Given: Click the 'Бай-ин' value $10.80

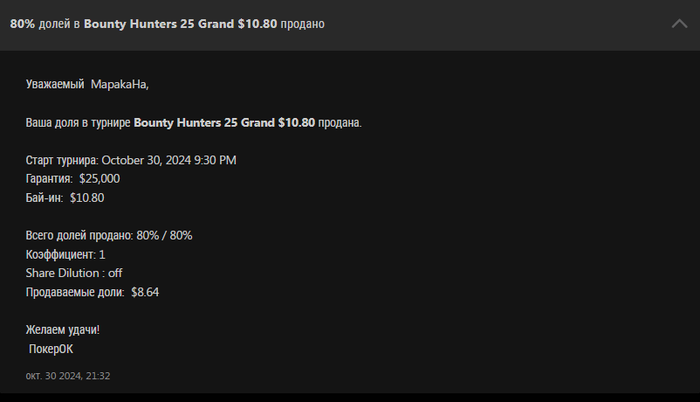Looking at the screenshot, I should click(87, 198).
